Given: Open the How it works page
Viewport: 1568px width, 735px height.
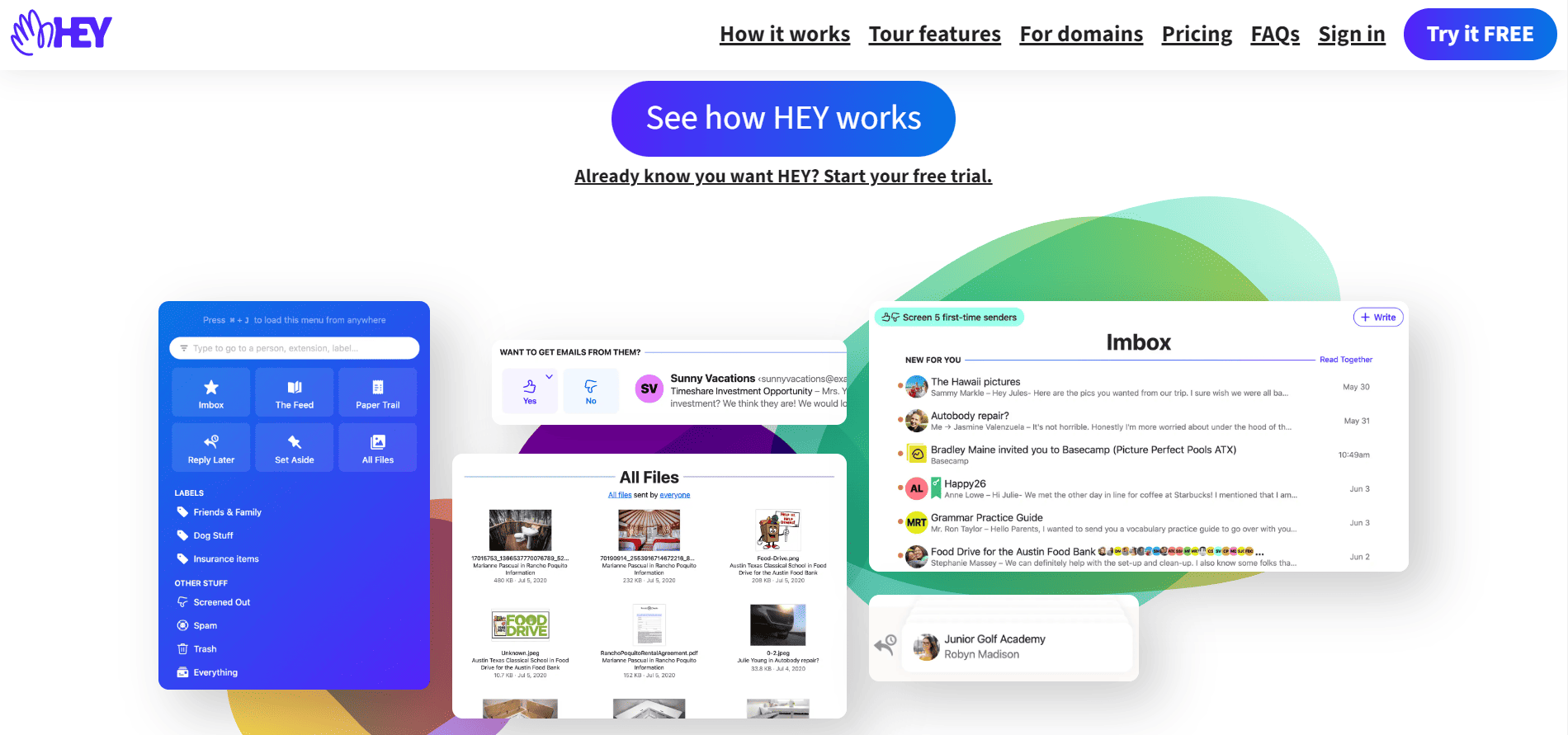Looking at the screenshot, I should point(785,34).
